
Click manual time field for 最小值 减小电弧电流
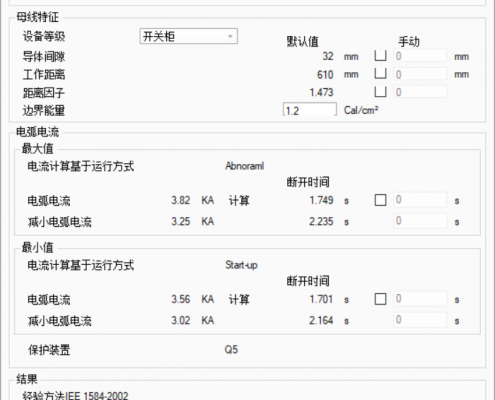click(x=420, y=320)
